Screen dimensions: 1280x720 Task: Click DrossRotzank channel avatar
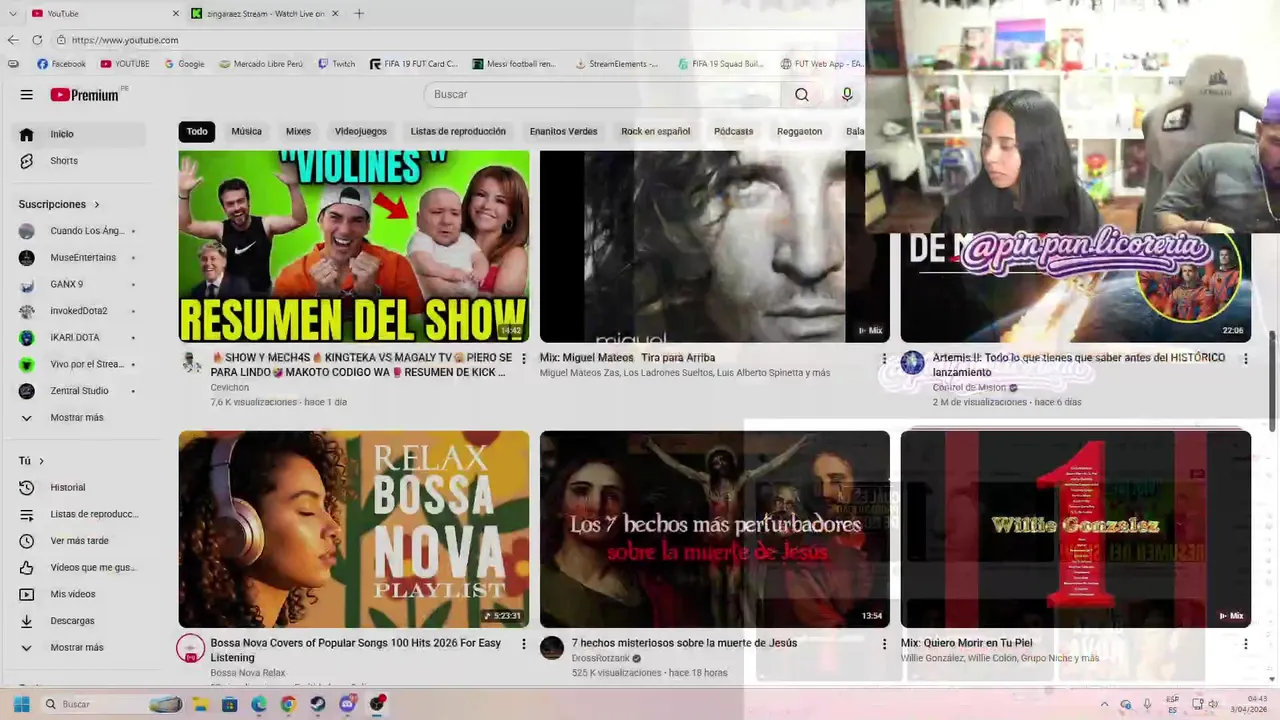click(x=552, y=648)
